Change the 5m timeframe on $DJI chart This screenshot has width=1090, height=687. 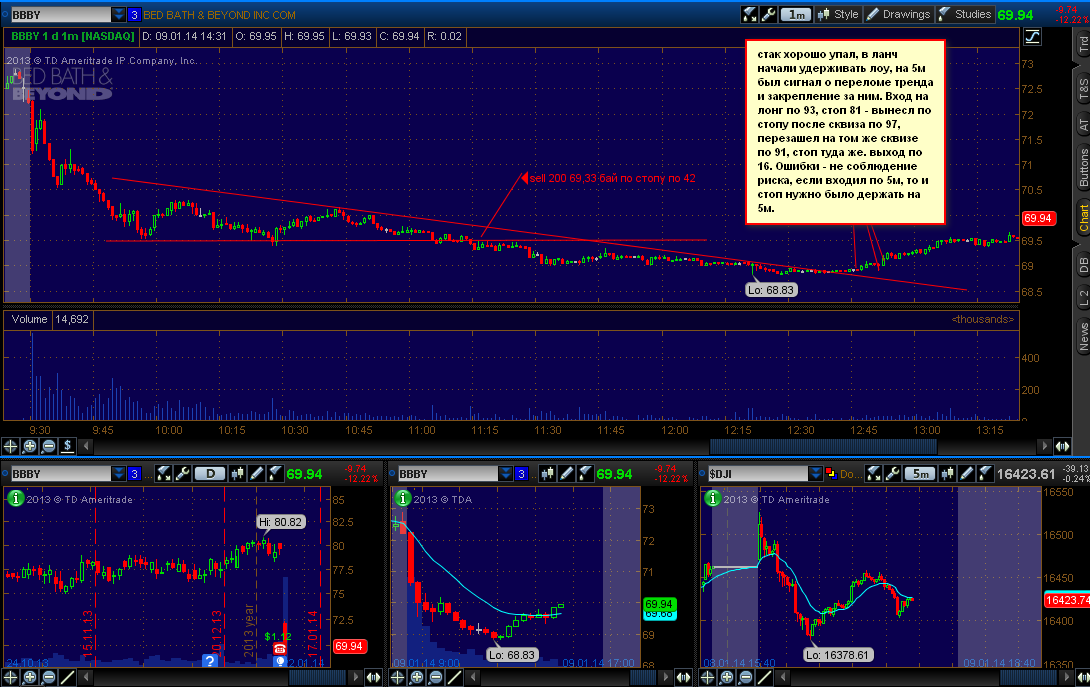coord(920,474)
